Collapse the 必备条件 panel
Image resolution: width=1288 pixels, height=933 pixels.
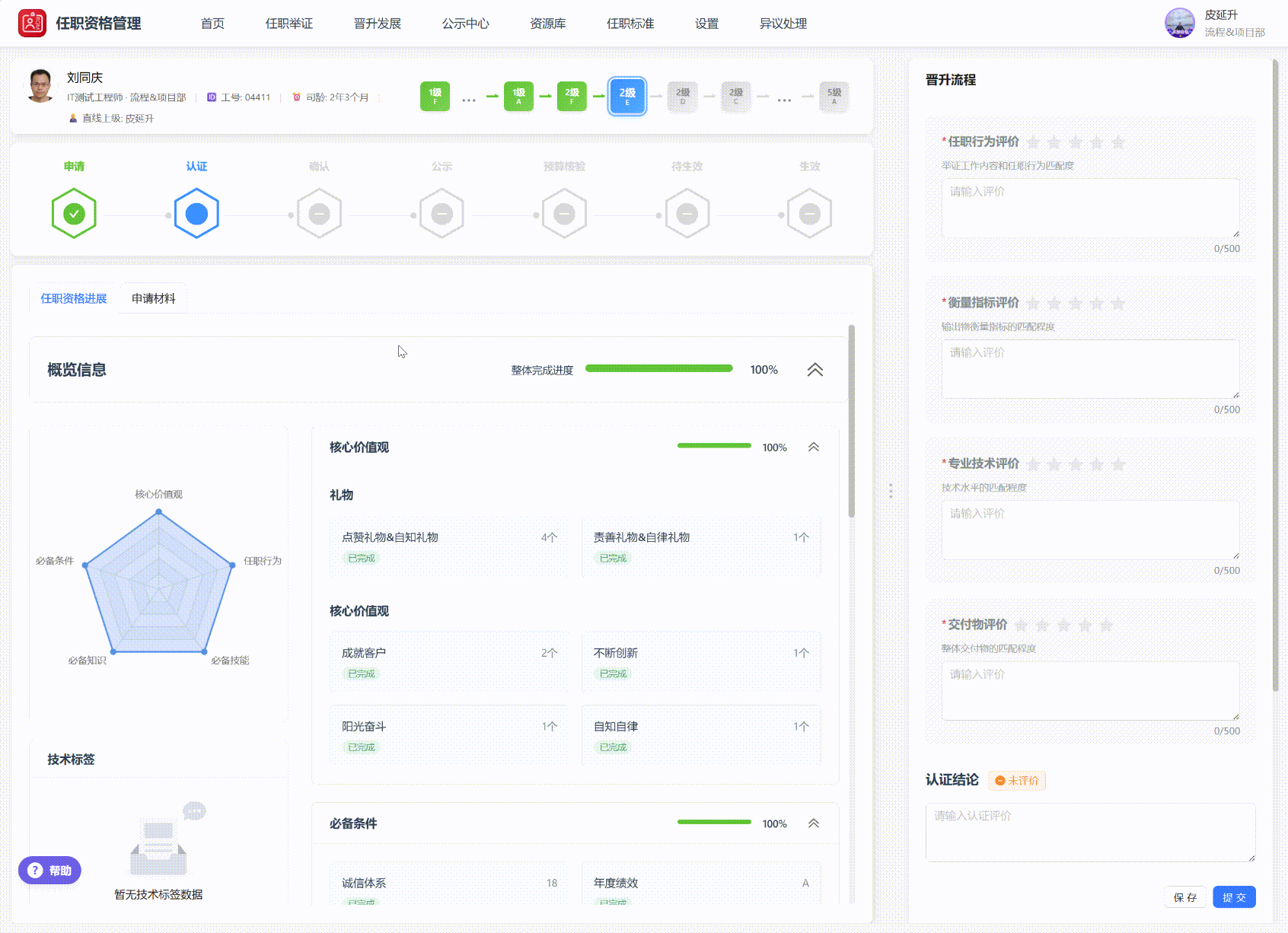point(813,823)
